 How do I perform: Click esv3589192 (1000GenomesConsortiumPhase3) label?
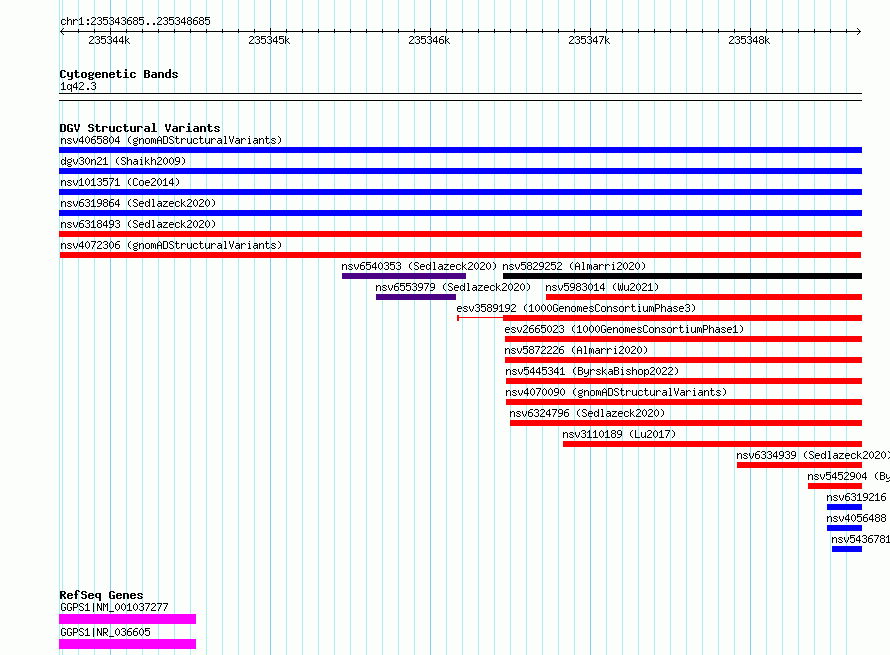pos(576,308)
